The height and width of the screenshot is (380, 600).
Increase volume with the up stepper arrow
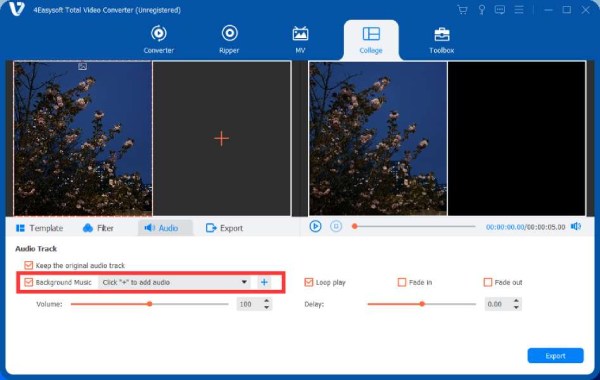pyautogui.click(x=267, y=301)
